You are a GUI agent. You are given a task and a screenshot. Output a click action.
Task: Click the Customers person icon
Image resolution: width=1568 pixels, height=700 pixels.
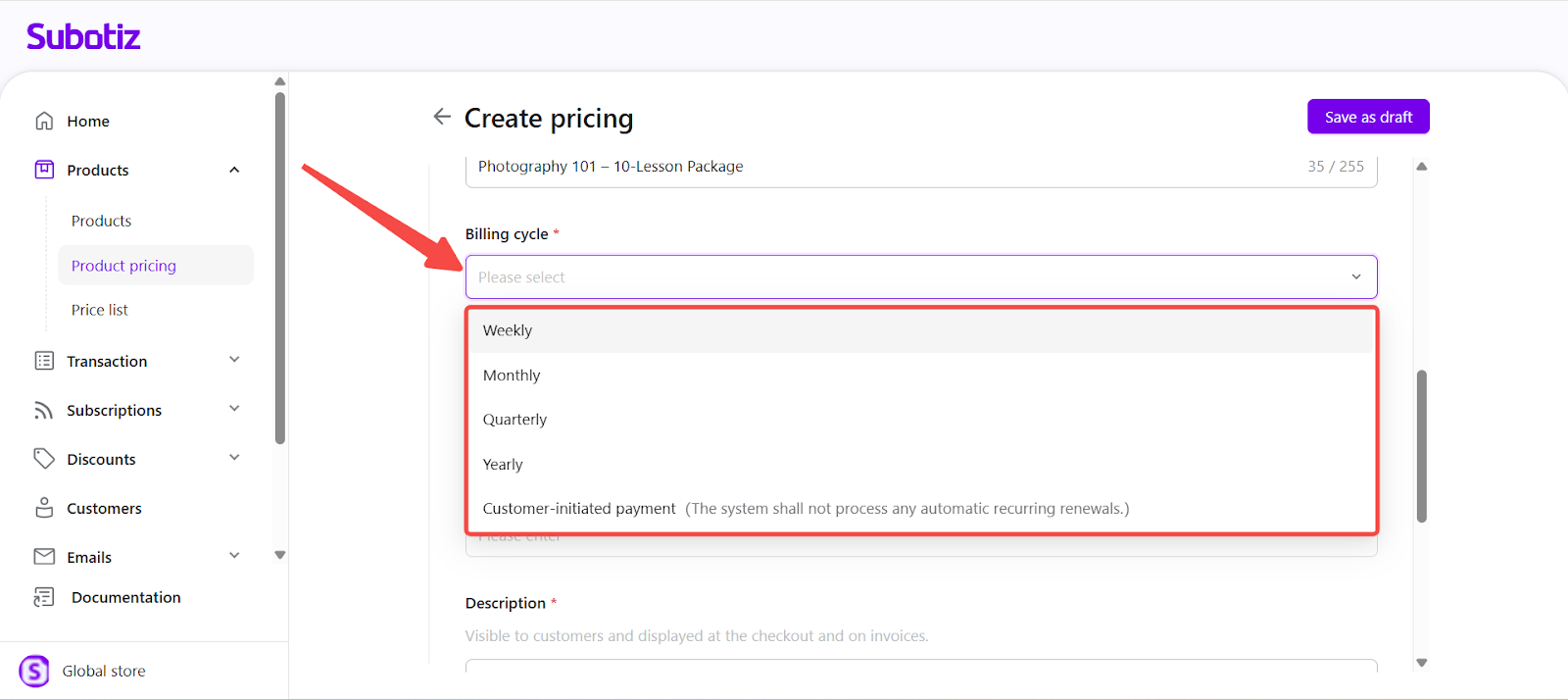(44, 508)
